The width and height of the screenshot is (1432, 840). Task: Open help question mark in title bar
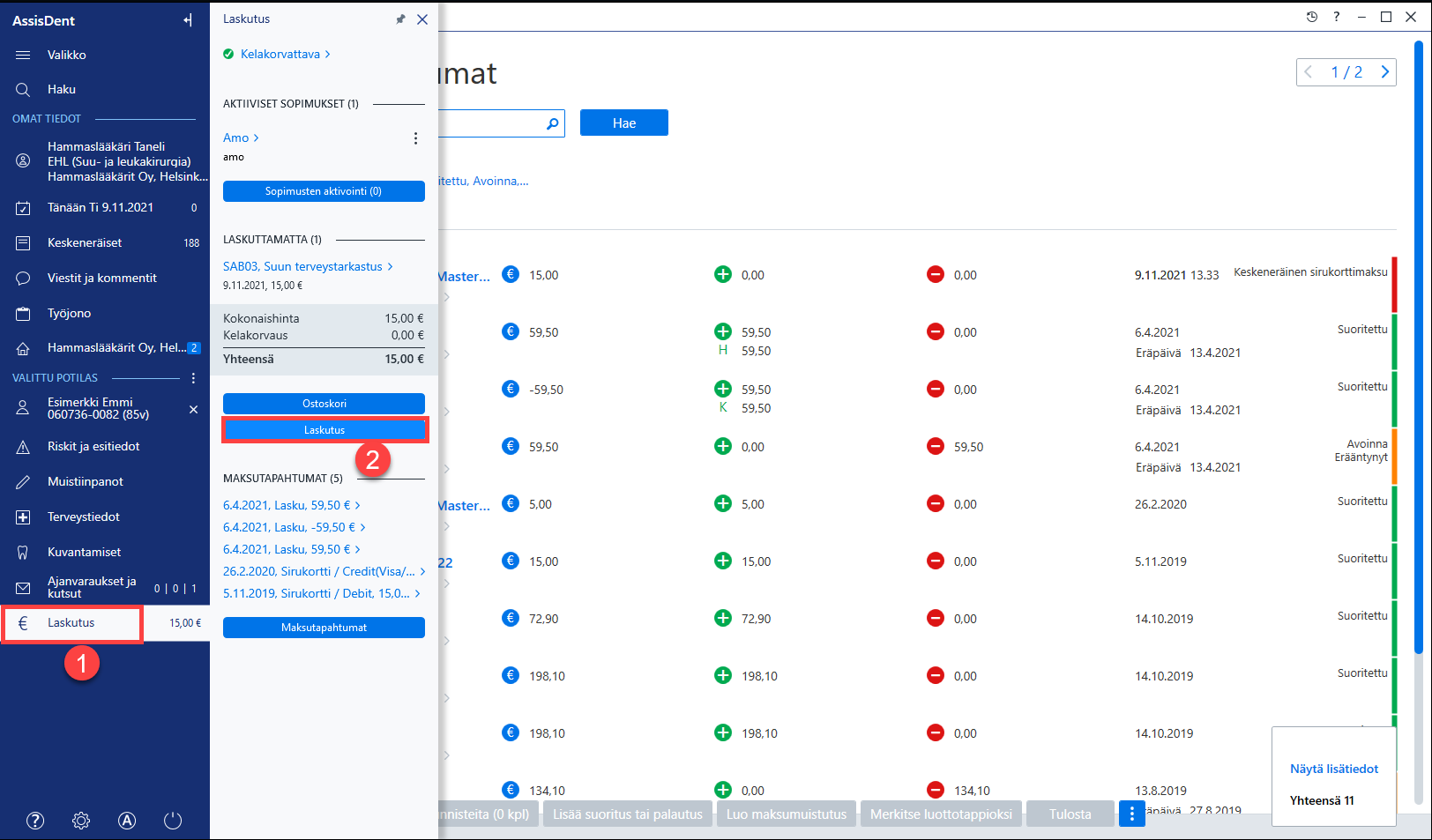(x=1337, y=17)
